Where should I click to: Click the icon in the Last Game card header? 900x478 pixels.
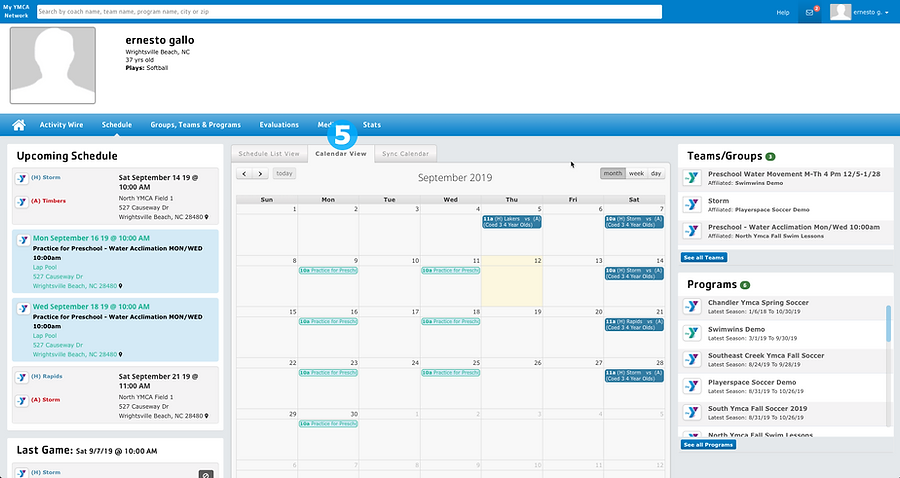pyautogui.click(x=206, y=475)
